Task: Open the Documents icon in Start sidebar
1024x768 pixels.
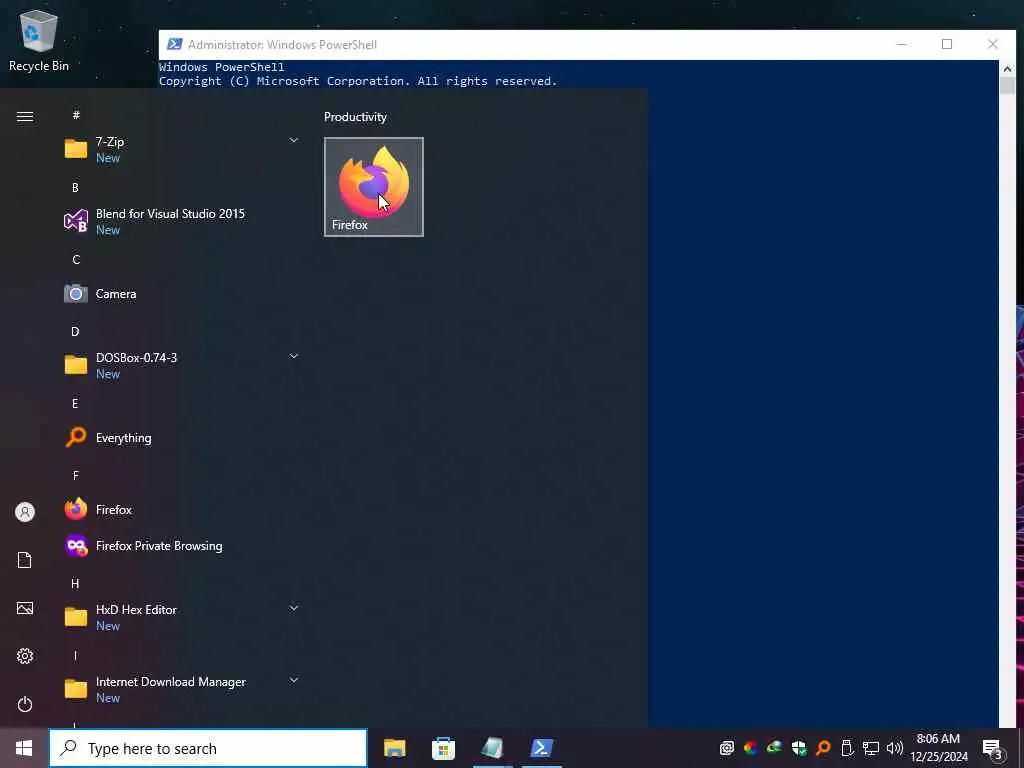Action: (25, 560)
